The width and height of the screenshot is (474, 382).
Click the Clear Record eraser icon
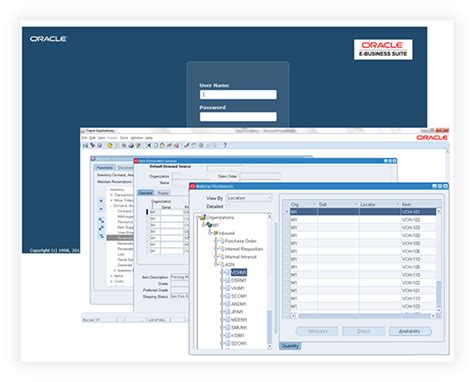point(169,145)
